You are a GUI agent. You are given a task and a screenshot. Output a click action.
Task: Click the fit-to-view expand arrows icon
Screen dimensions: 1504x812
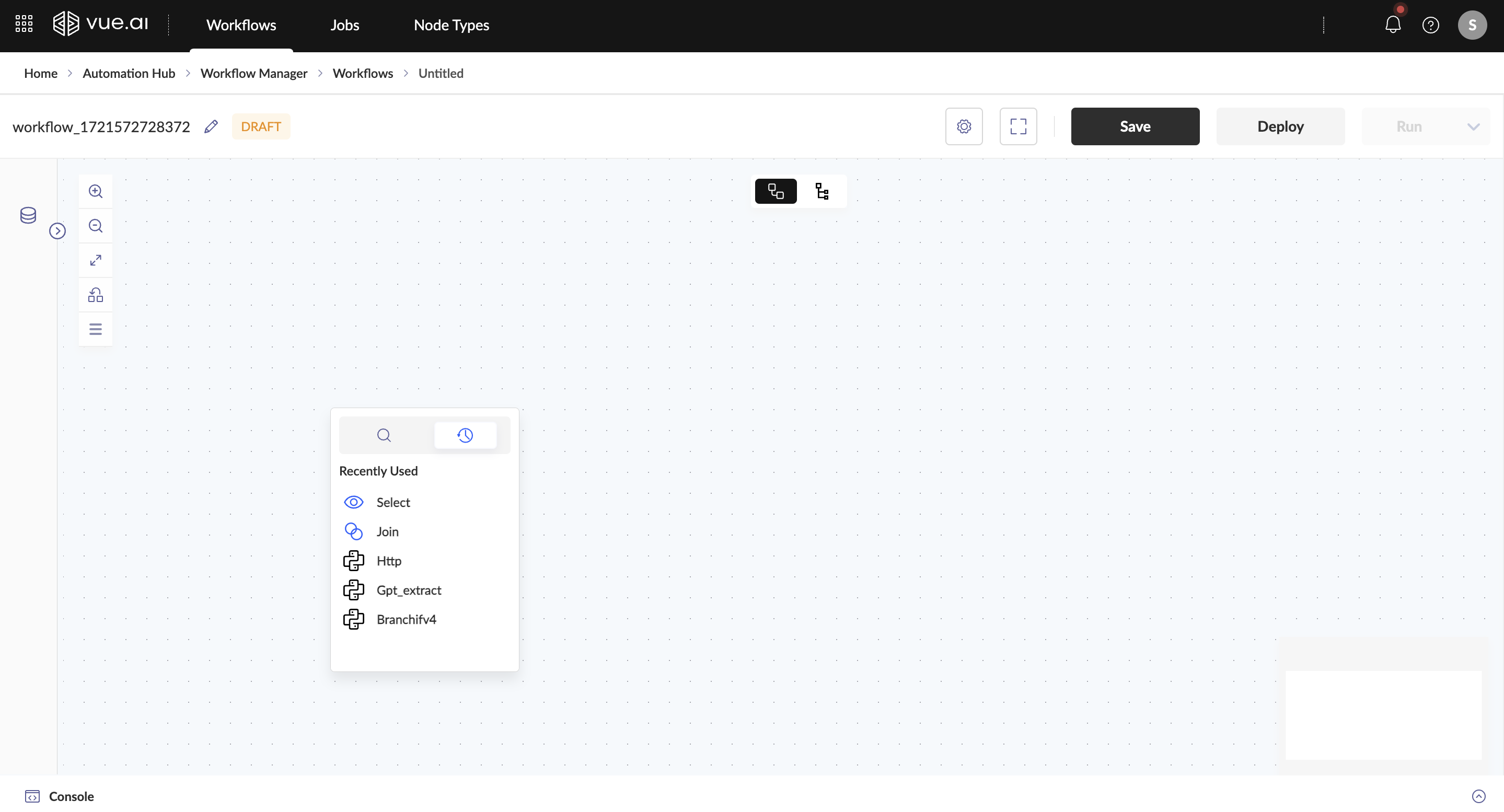click(x=96, y=260)
